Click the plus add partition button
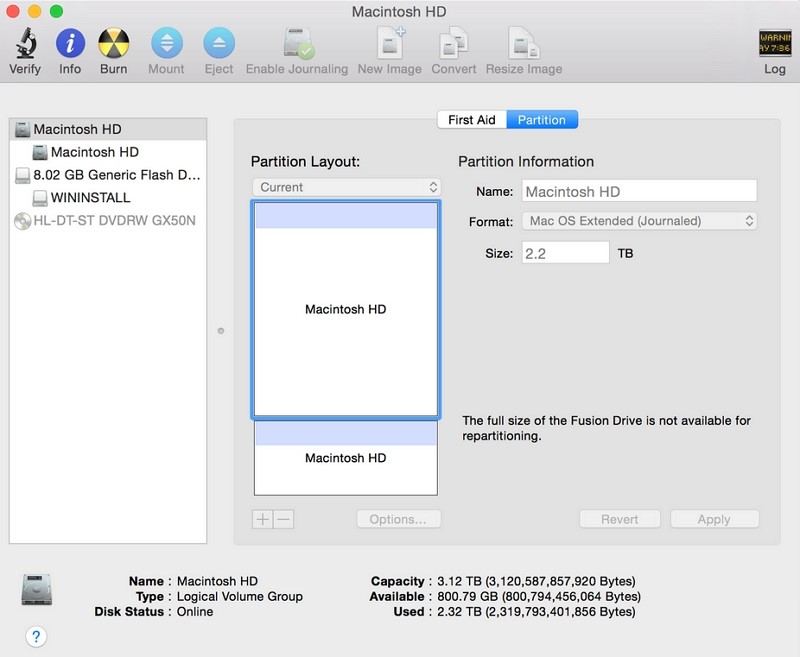This screenshot has width=800, height=657. 263,519
